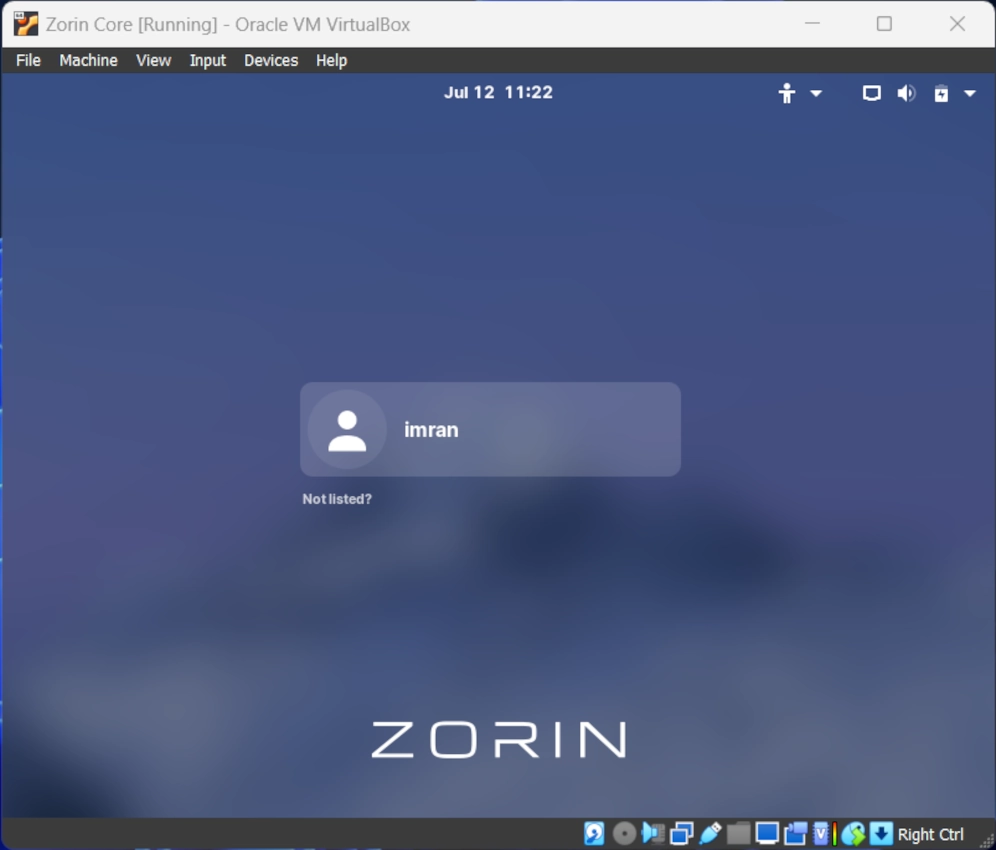Click the volume speaker icon in top bar
This screenshot has width=996, height=850.
pyautogui.click(x=906, y=93)
